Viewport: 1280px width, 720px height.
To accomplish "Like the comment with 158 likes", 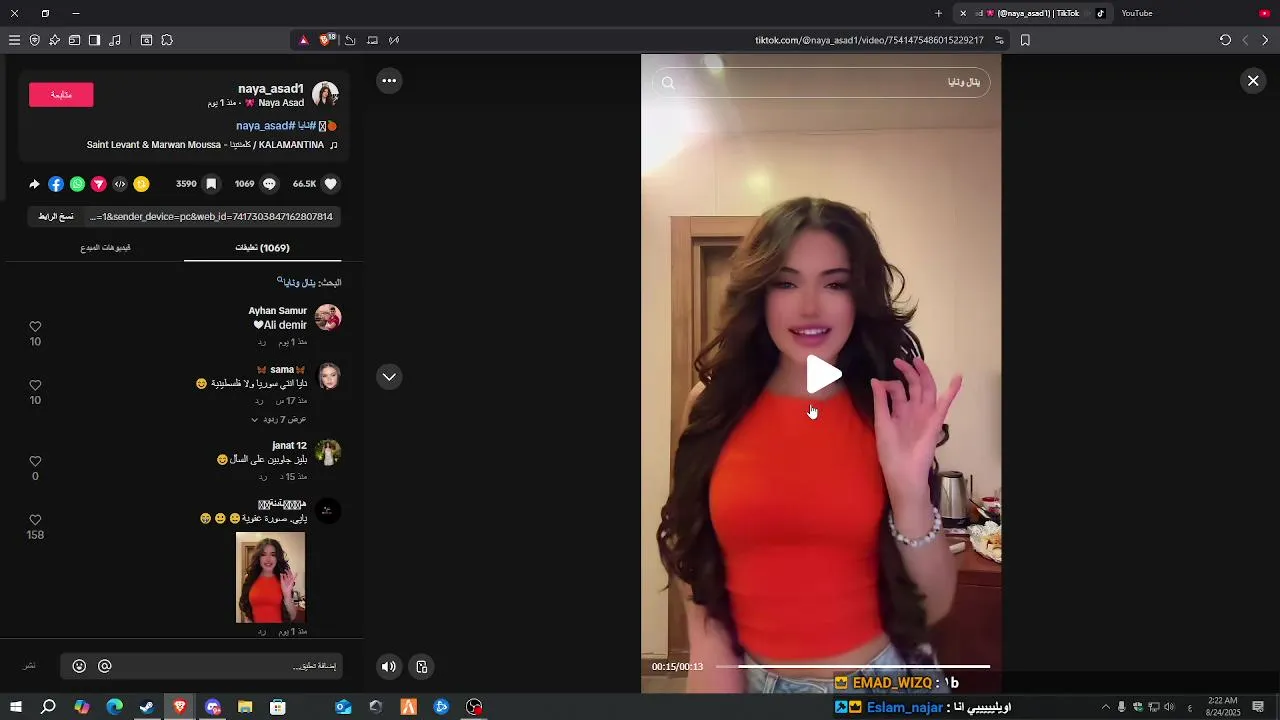I will click(35, 520).
